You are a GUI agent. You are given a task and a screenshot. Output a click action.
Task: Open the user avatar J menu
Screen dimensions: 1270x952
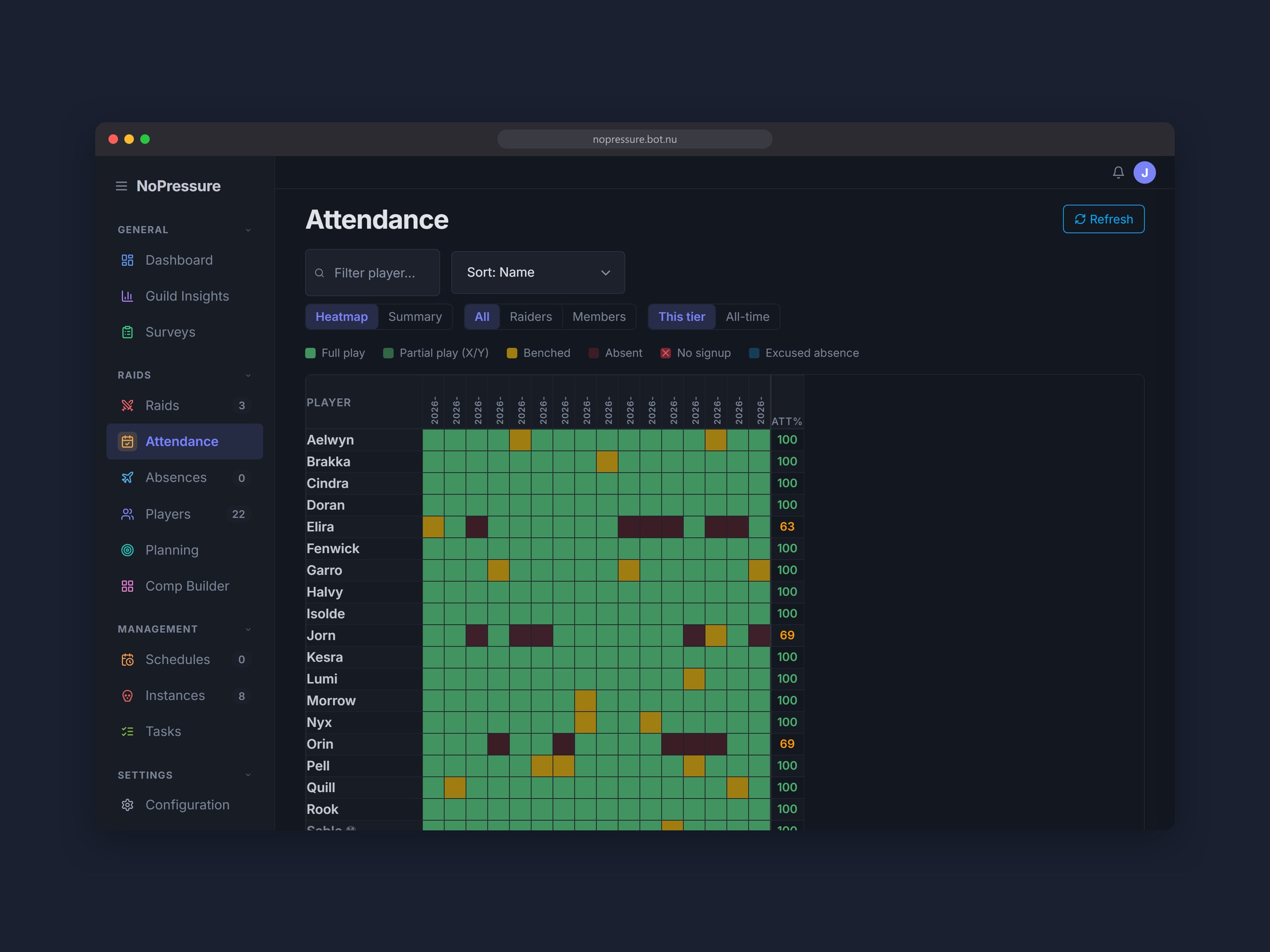pyautogui.click(x=1144, y=172)
